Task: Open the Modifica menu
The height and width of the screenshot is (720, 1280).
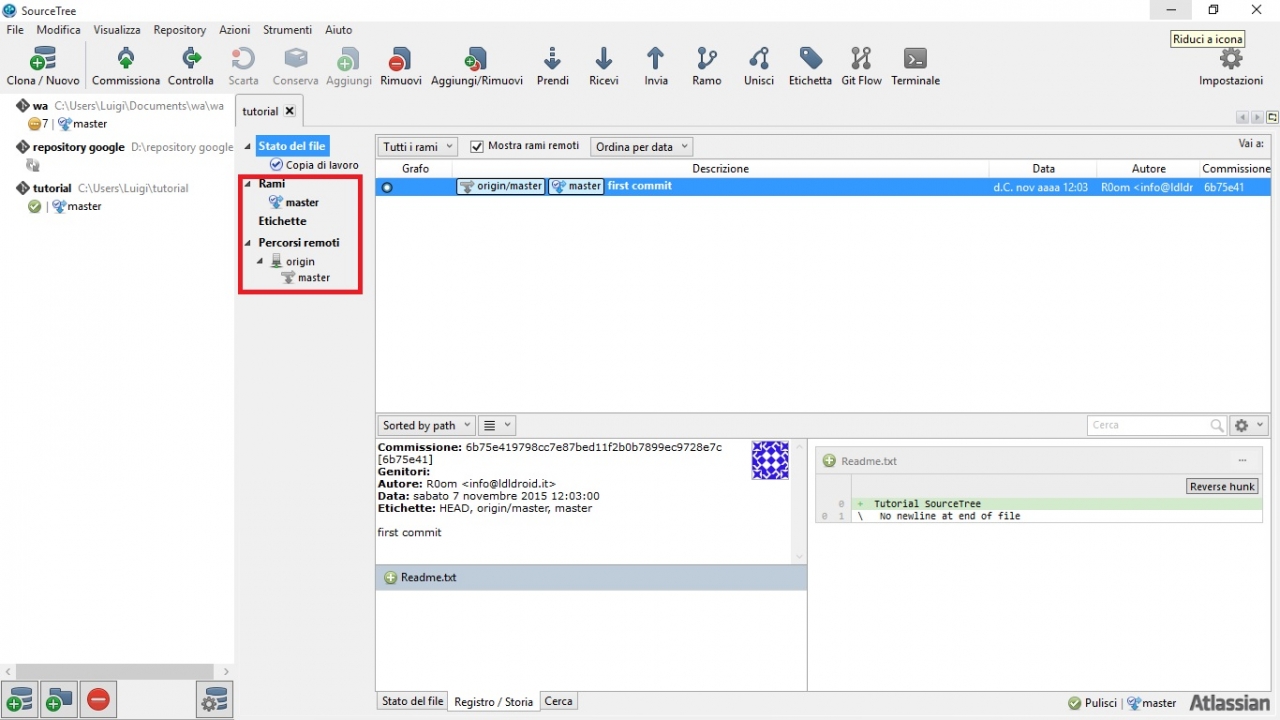Action: 59,30
